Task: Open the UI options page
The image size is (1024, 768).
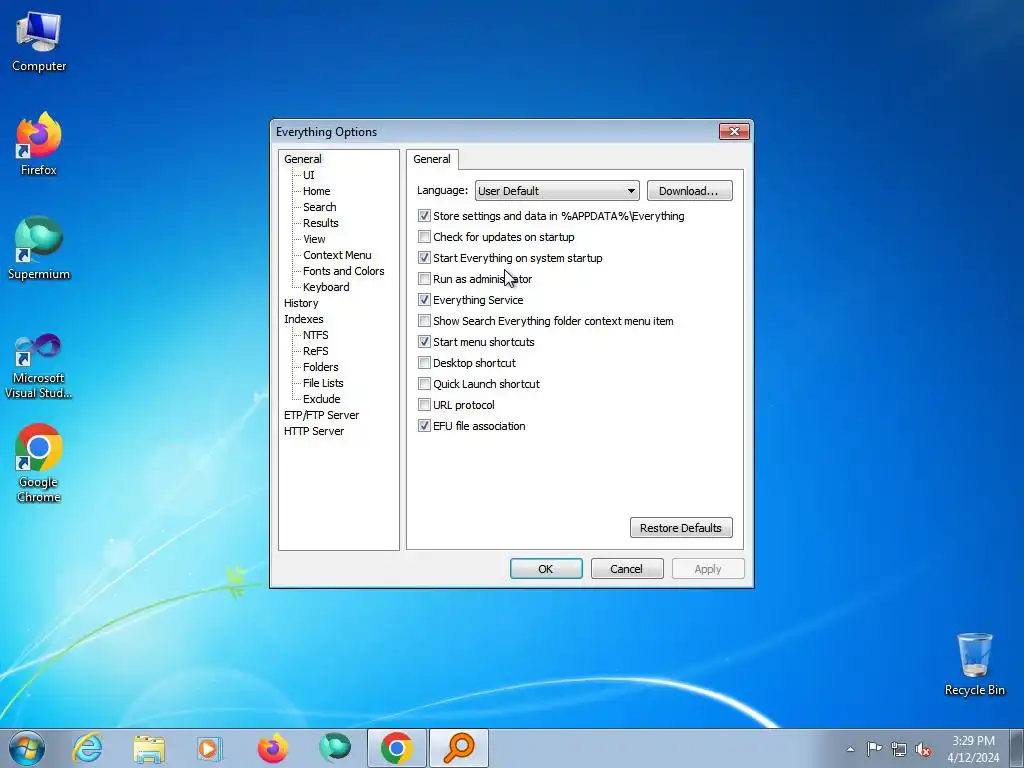Action: tap(308, 175)
